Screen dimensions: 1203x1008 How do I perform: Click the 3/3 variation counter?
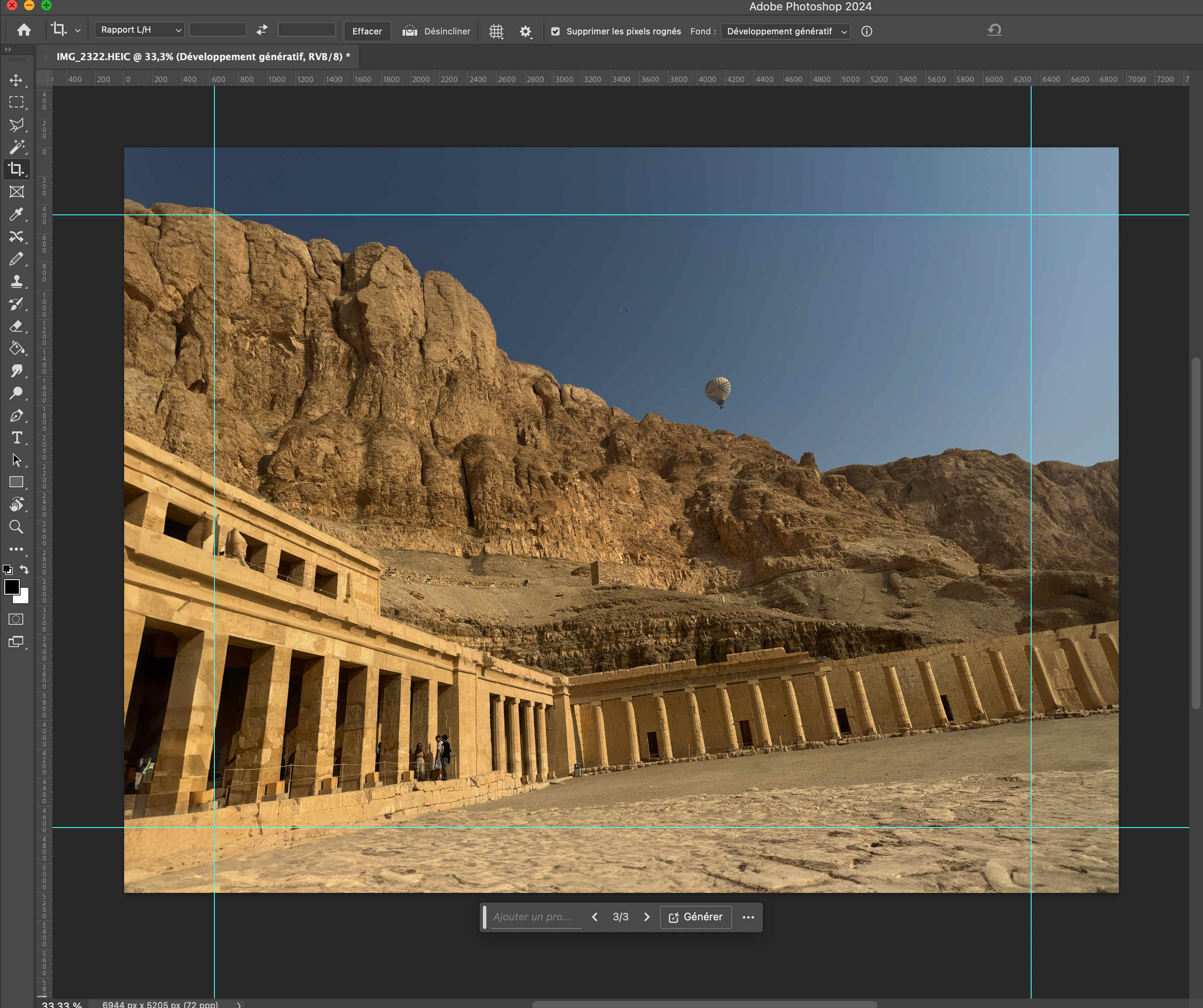[x=620, y=917]
